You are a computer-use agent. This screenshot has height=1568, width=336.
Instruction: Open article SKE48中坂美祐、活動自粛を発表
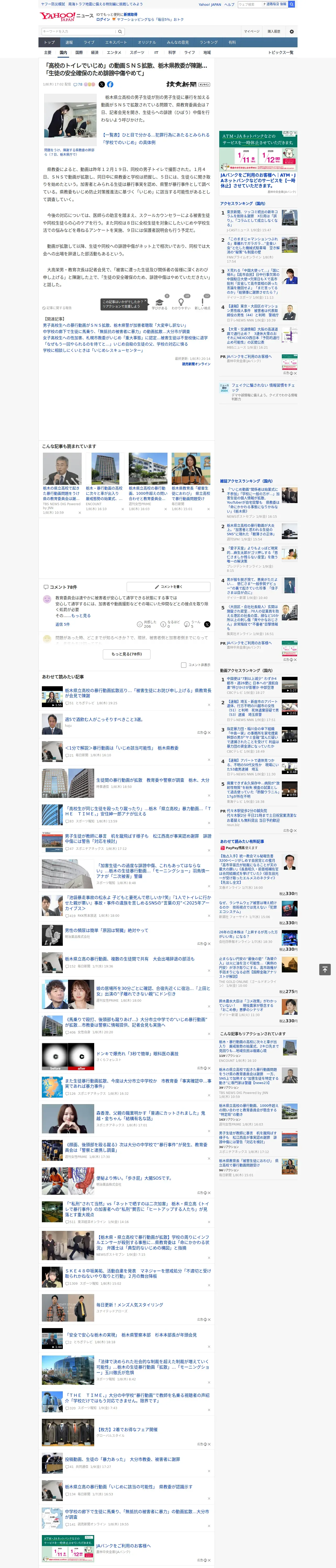pos(138,1273)
